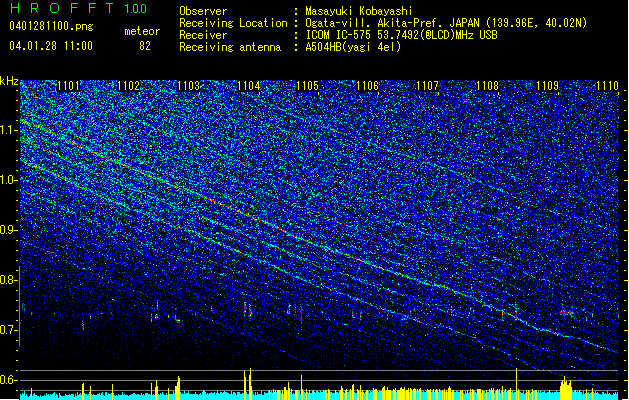The width and height of the screenshot is (629, 400).
Task: Click the Receiving Location label
Action: (x=233, y=23)
